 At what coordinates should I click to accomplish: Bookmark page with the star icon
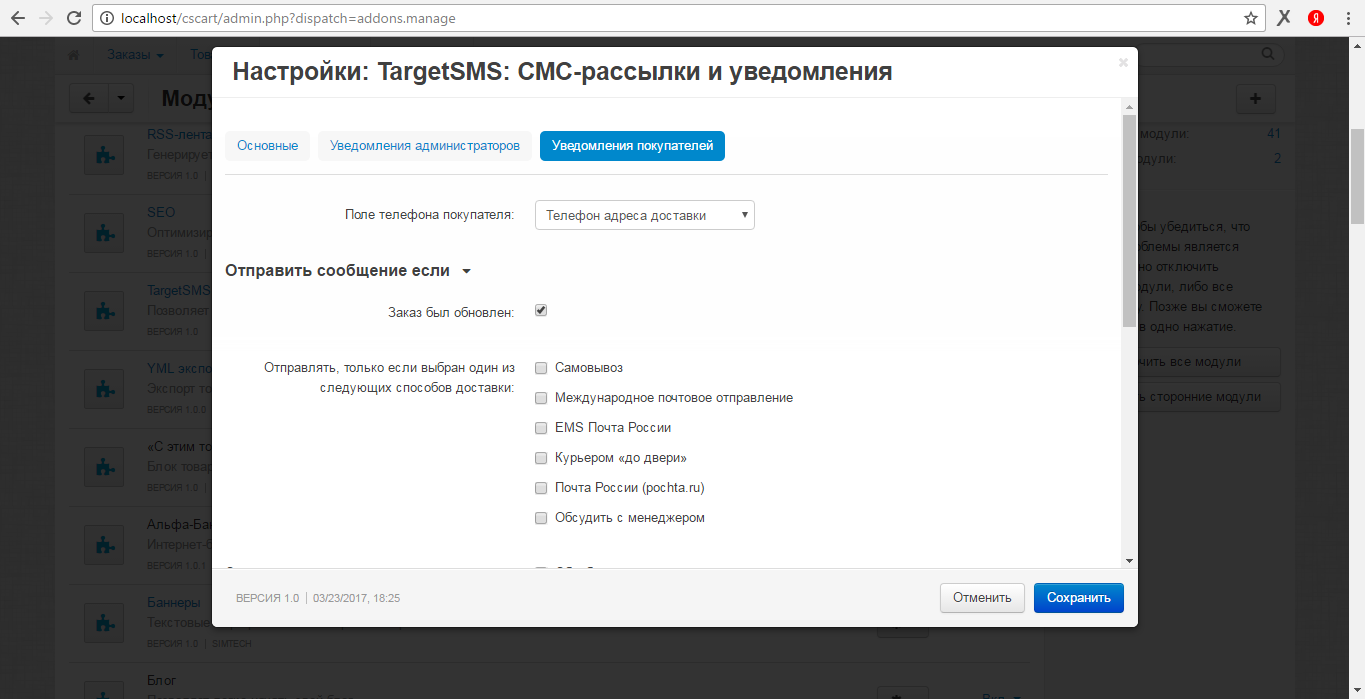[1251, 18]
